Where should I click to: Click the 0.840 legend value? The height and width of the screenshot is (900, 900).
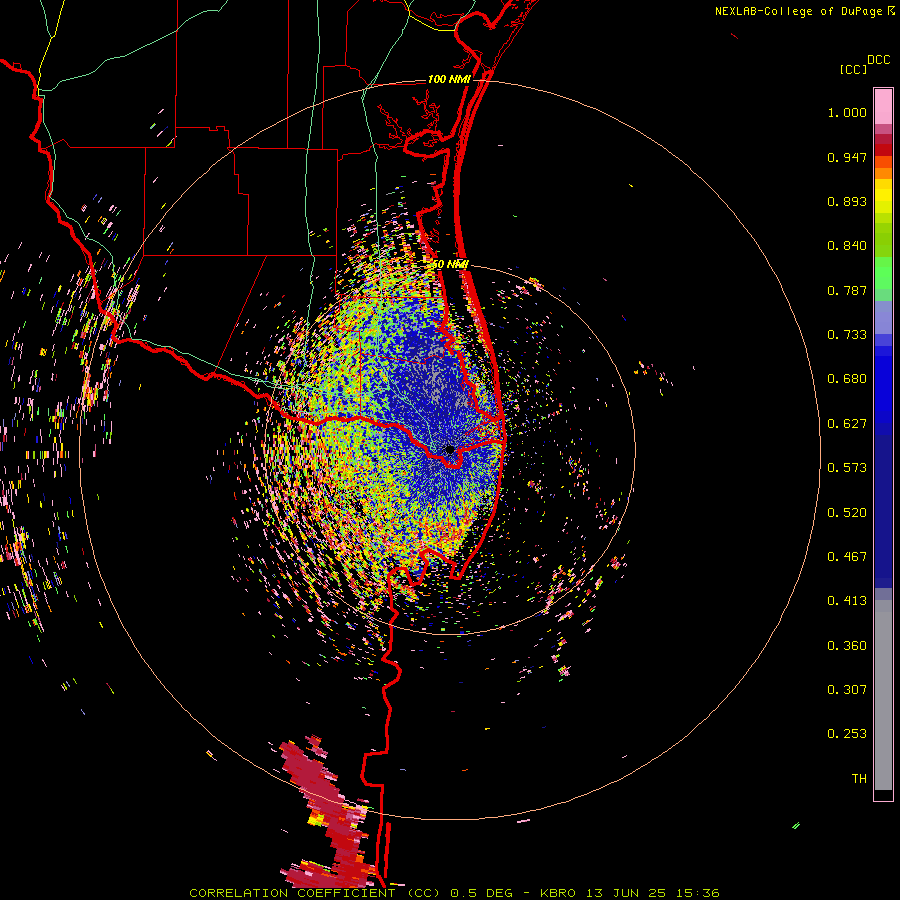(847, 246)
